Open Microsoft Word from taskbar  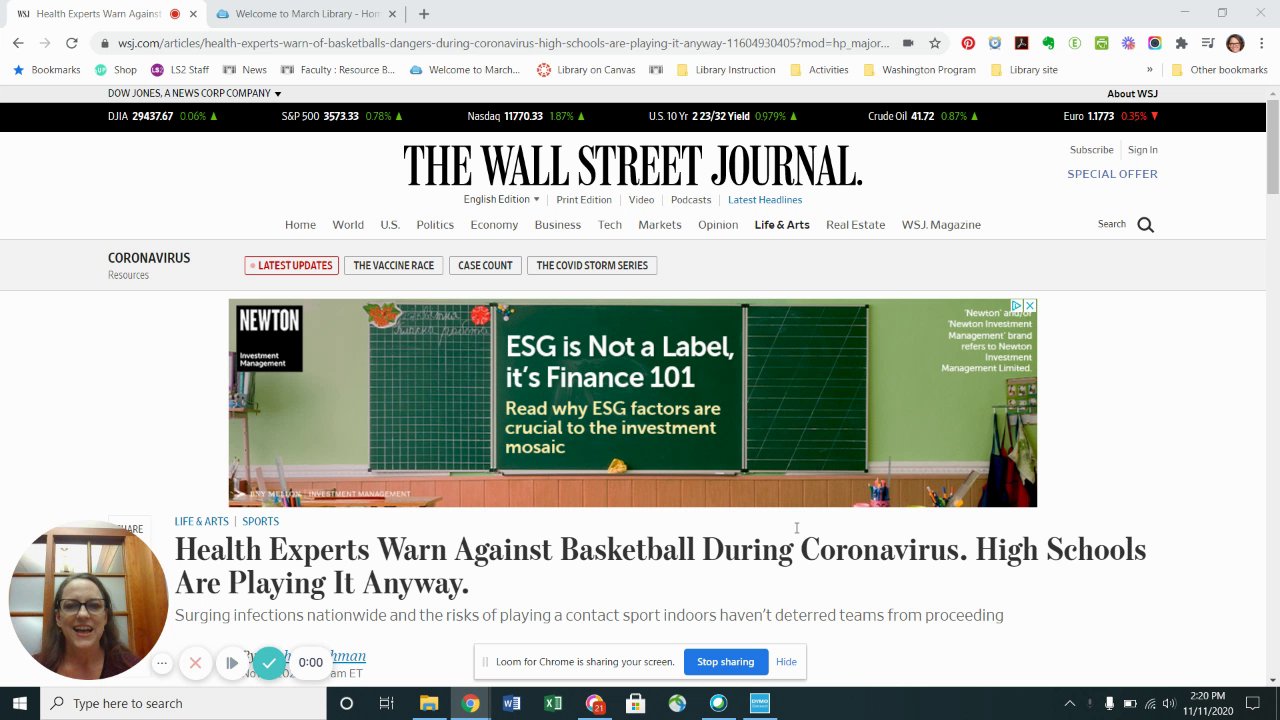(x=511, y=703)
